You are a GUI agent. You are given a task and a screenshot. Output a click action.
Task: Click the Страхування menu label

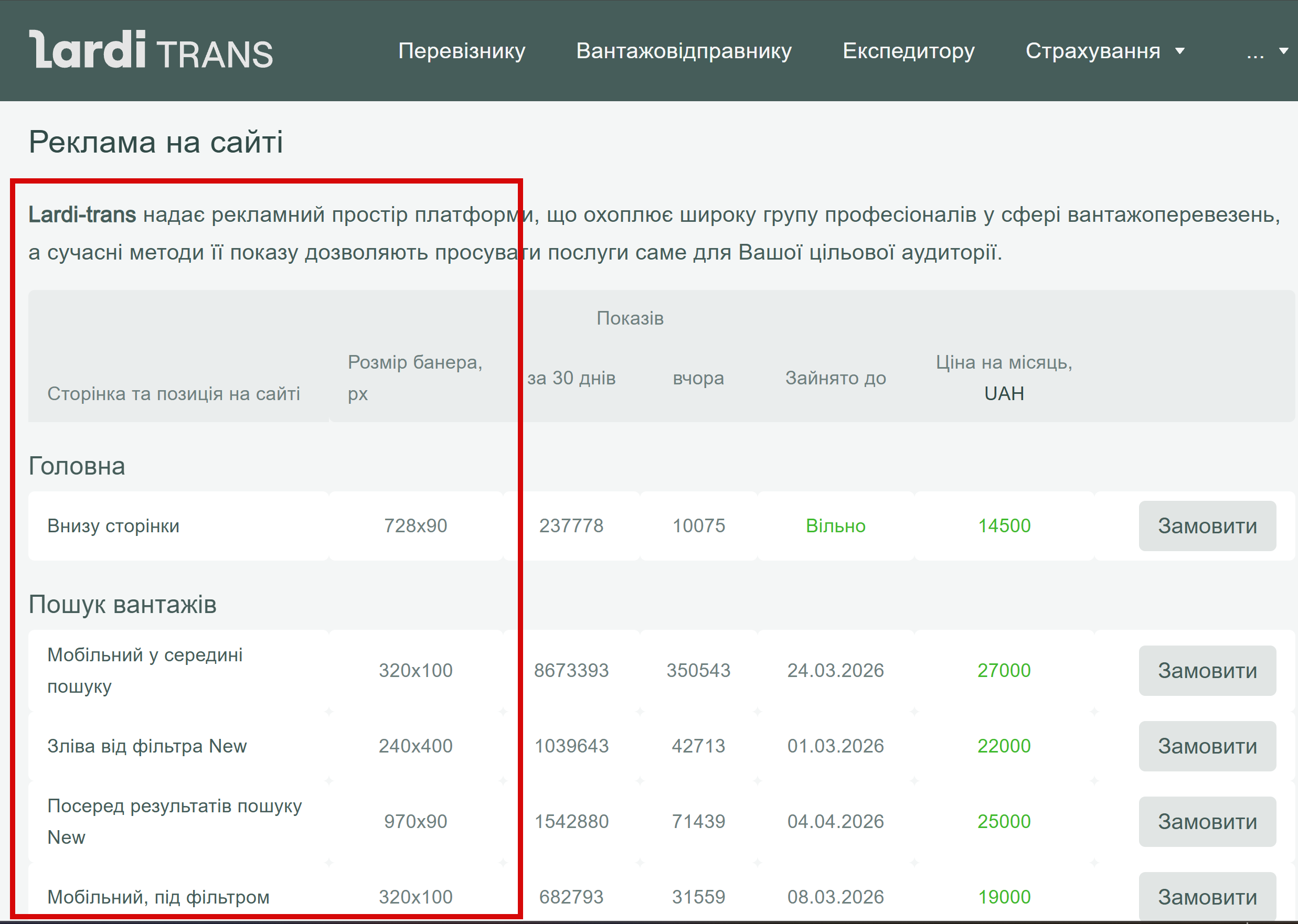[1092, 51]
